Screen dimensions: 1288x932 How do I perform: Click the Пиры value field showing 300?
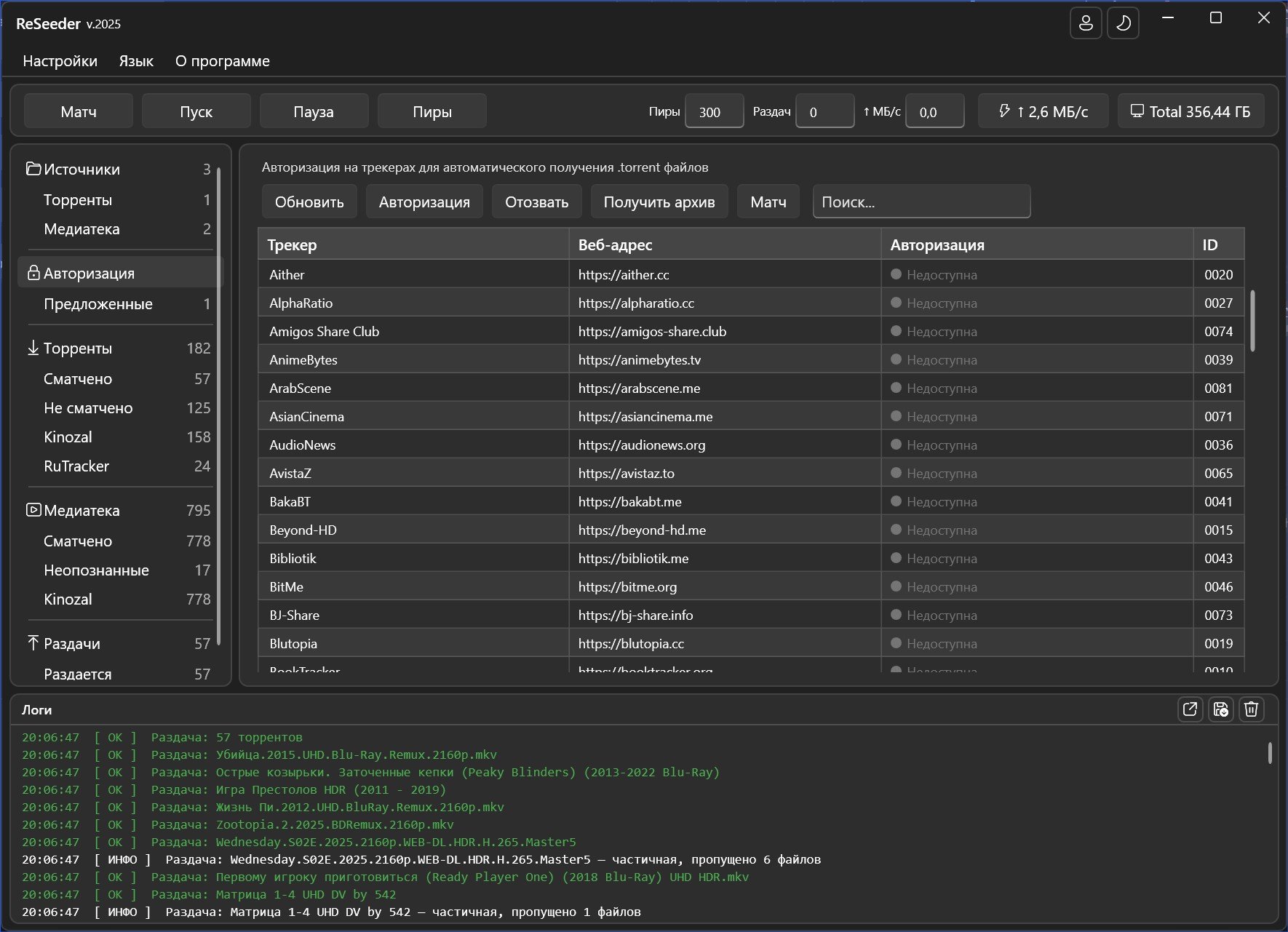[x=714, y=112]
